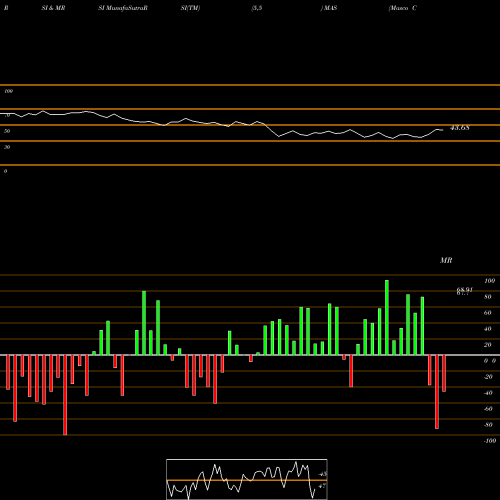Screen dimensions: 500x500
Task: Click the 'MR' panel title
Action: [446, 260]
